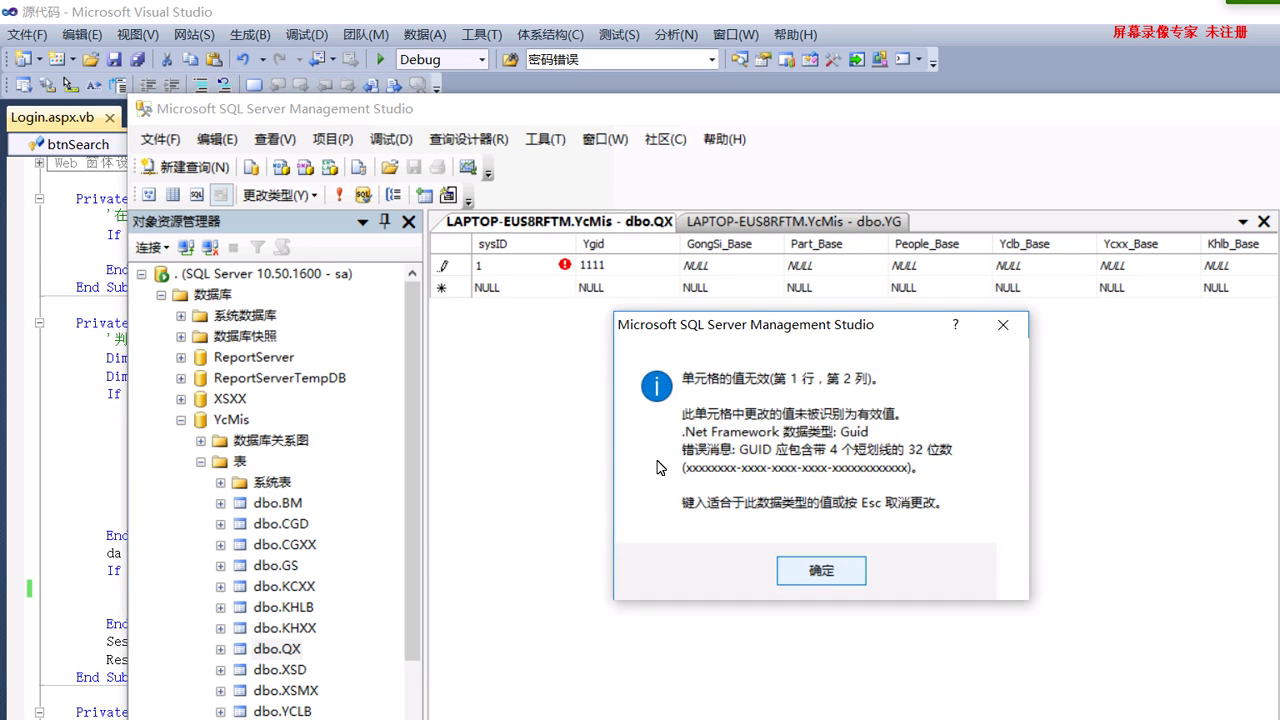The width and height of the screenshot is (1280, 720).
Task: Click the Open File icon in SSMS toolbar
Action: (389, 167)
